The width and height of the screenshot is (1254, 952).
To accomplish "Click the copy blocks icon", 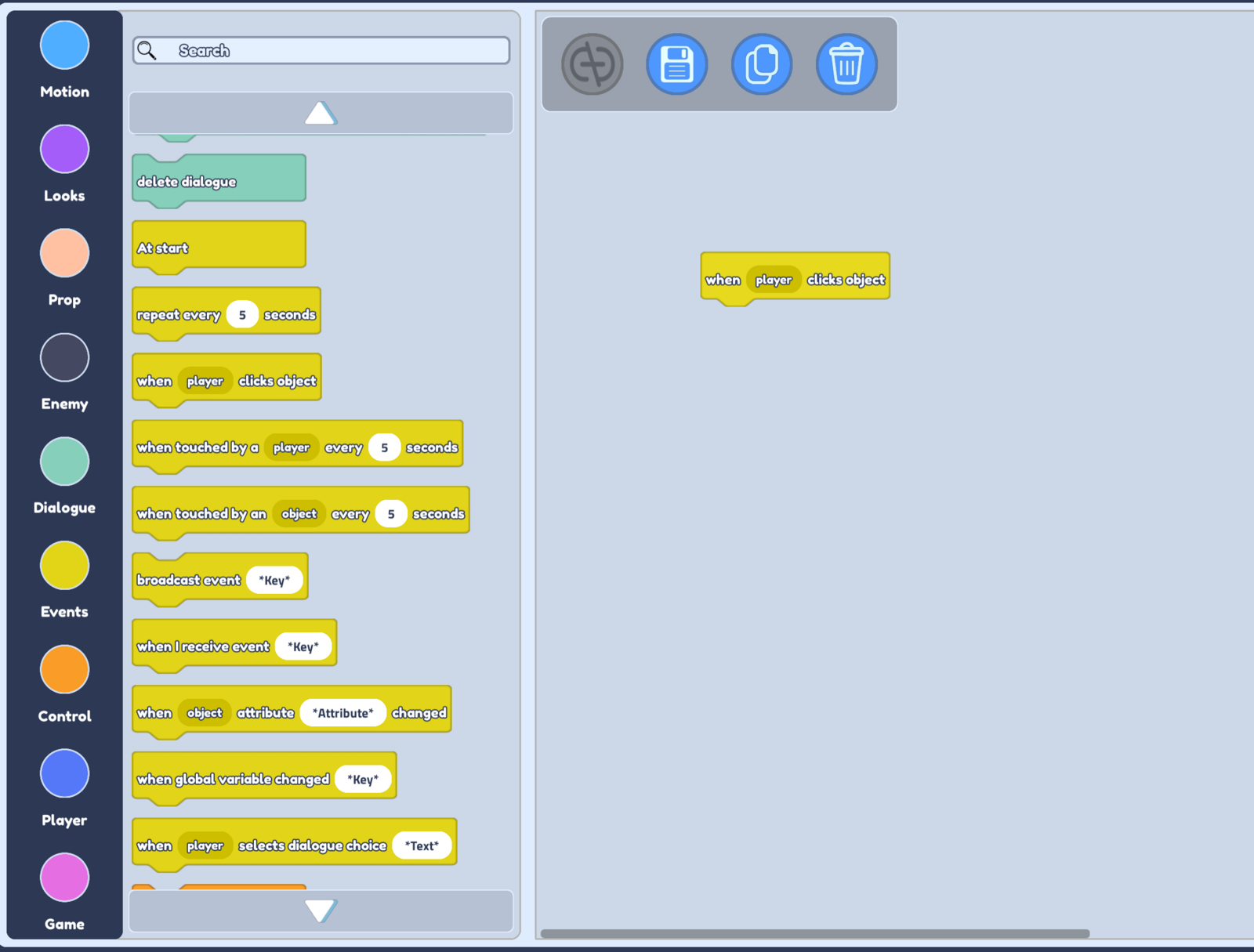I will [x=761, y=64].
